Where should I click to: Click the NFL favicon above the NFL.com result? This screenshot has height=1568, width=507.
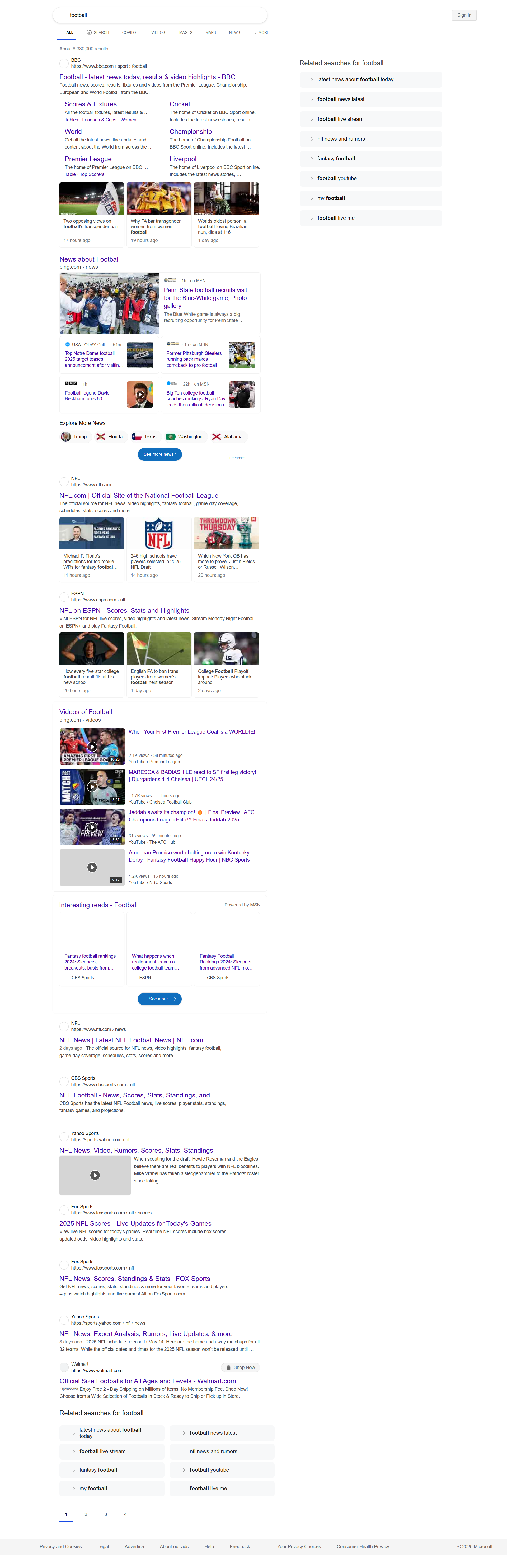click(x=63, y=482)
